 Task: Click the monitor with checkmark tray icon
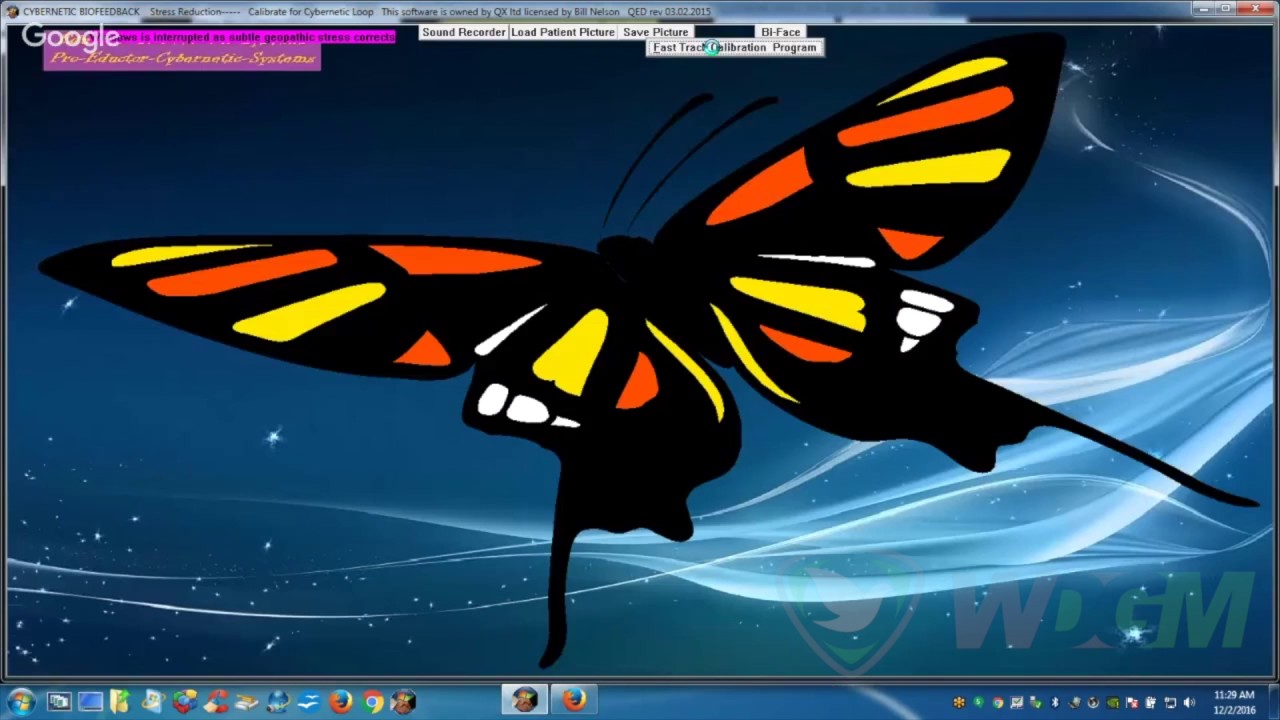pyautogui.click(x=1017, y=703)
